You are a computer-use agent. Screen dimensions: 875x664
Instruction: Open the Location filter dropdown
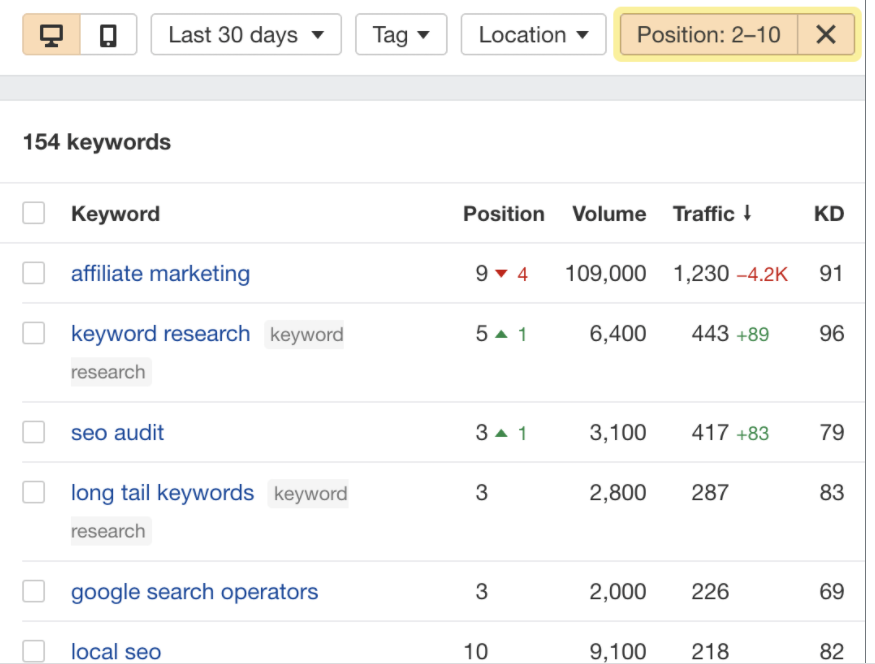(x=533, y=35)
